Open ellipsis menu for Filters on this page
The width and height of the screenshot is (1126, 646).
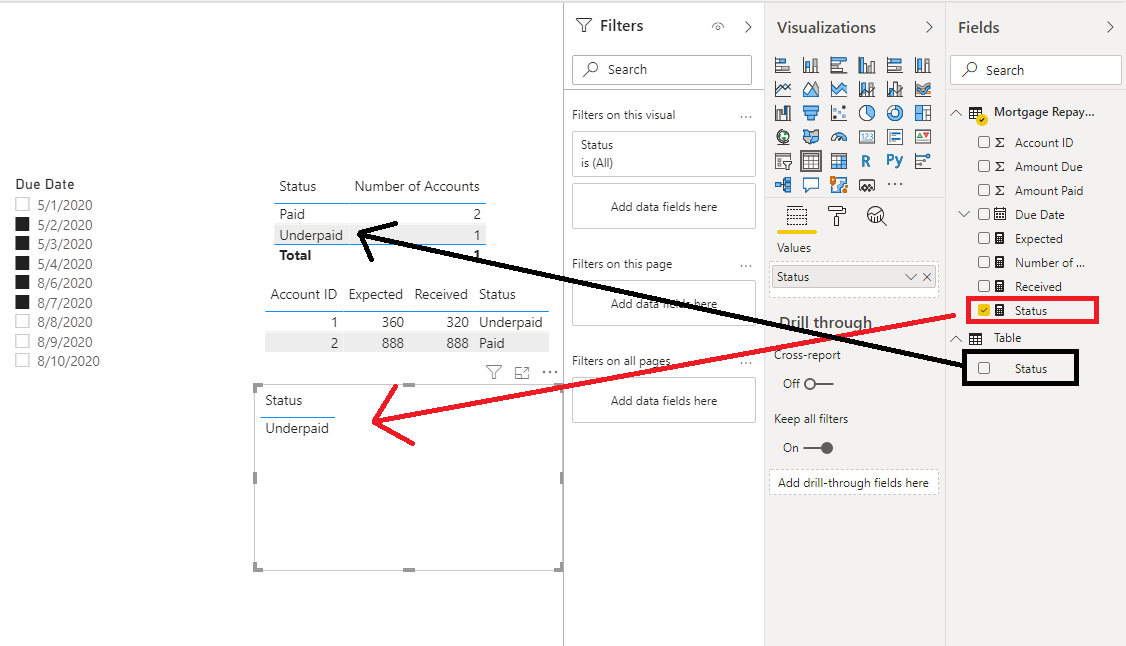pos(746,265)
